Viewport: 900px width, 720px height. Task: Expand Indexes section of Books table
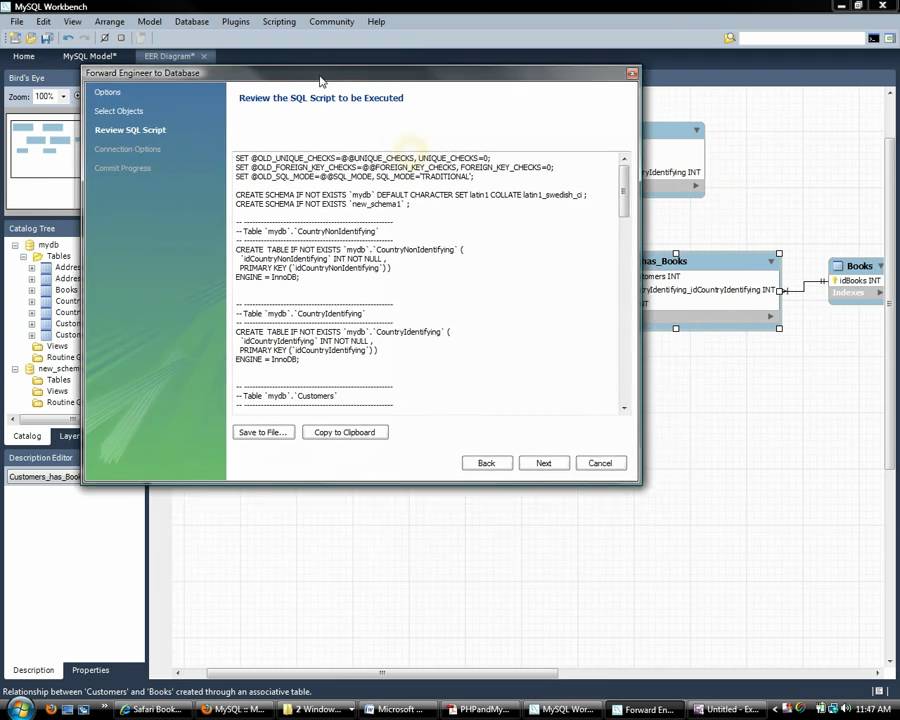click(879, 292)
